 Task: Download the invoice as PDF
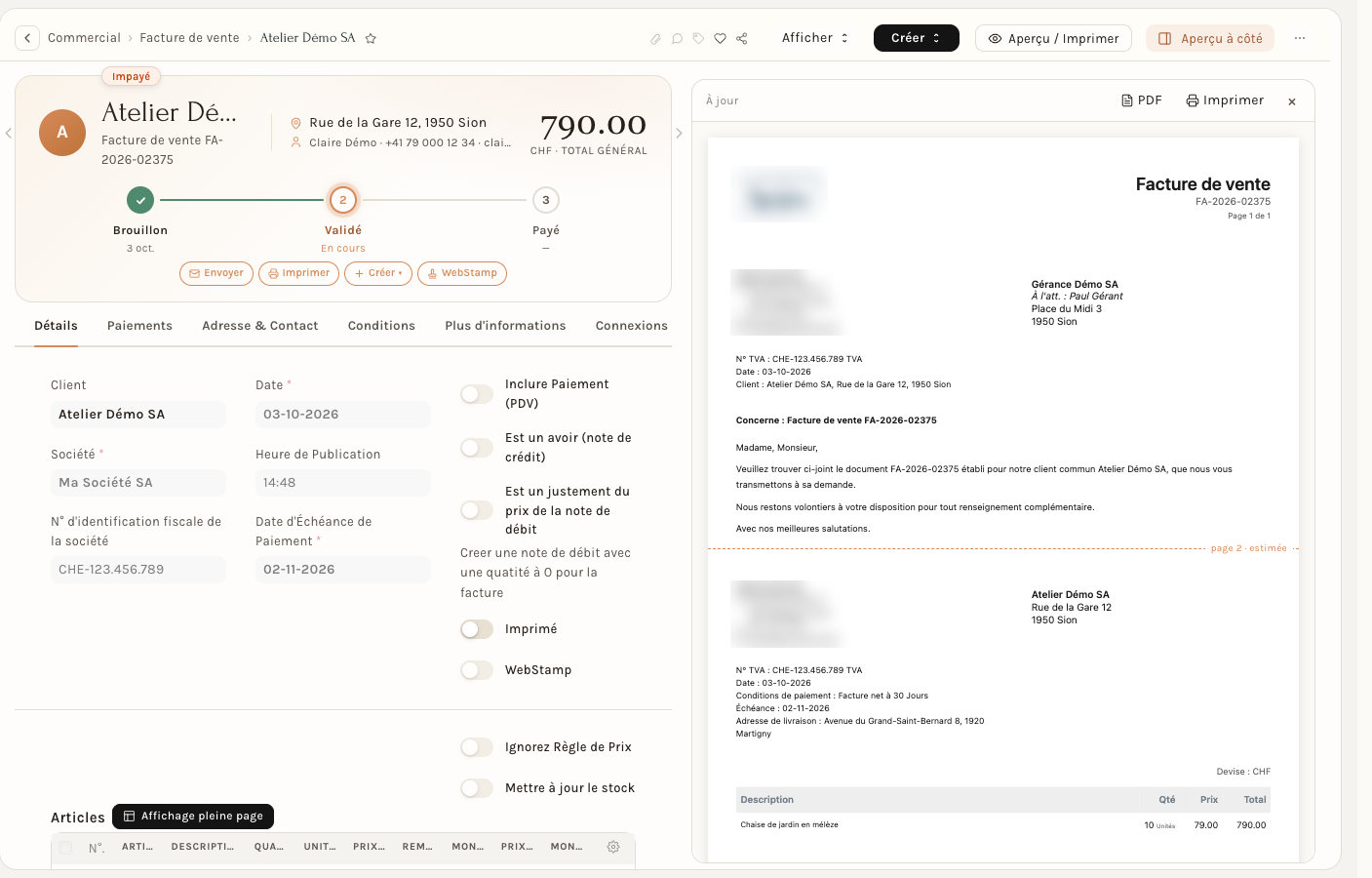(1142, 100)
